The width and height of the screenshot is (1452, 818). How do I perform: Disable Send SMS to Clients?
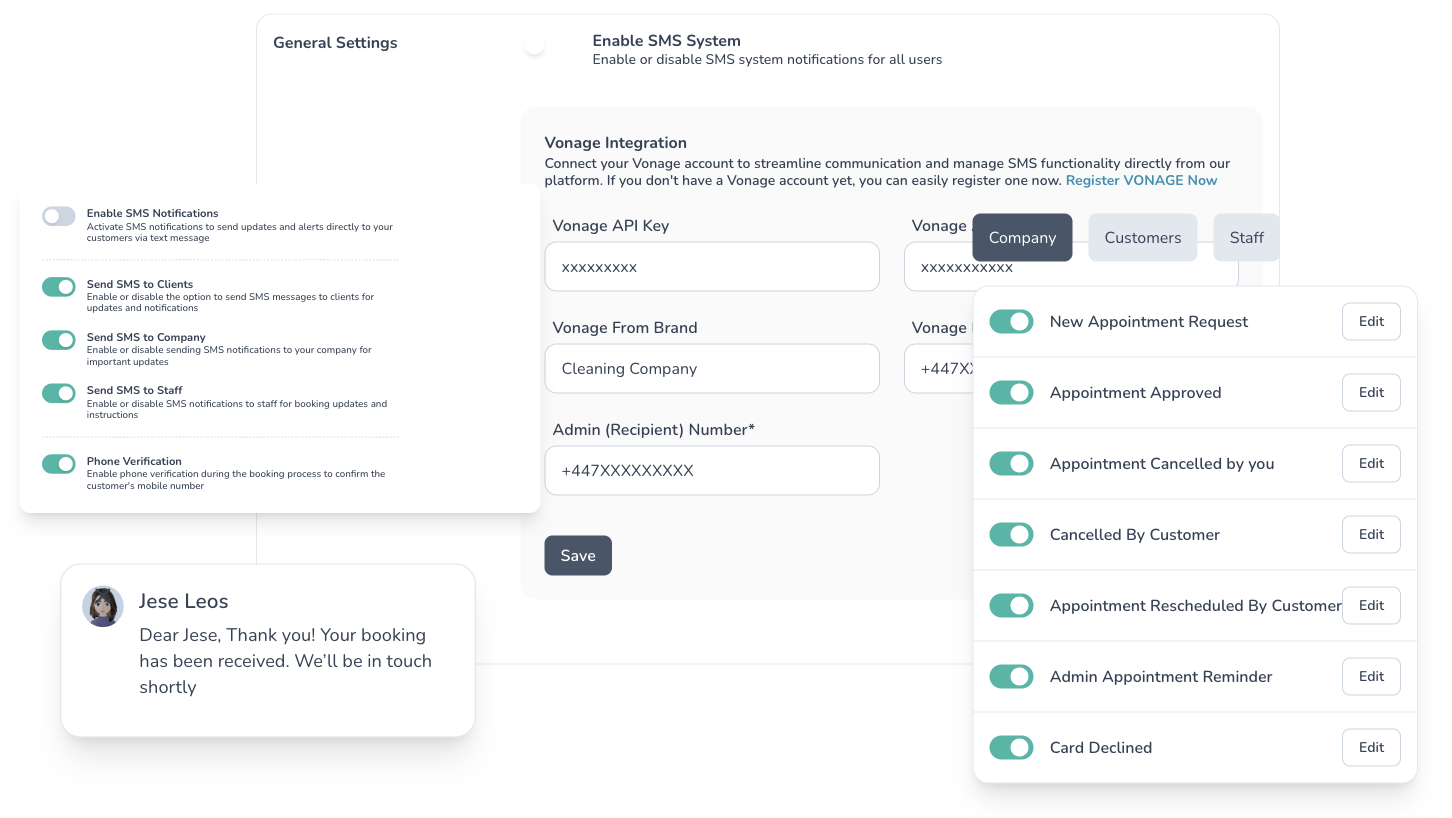click(59, 287)
